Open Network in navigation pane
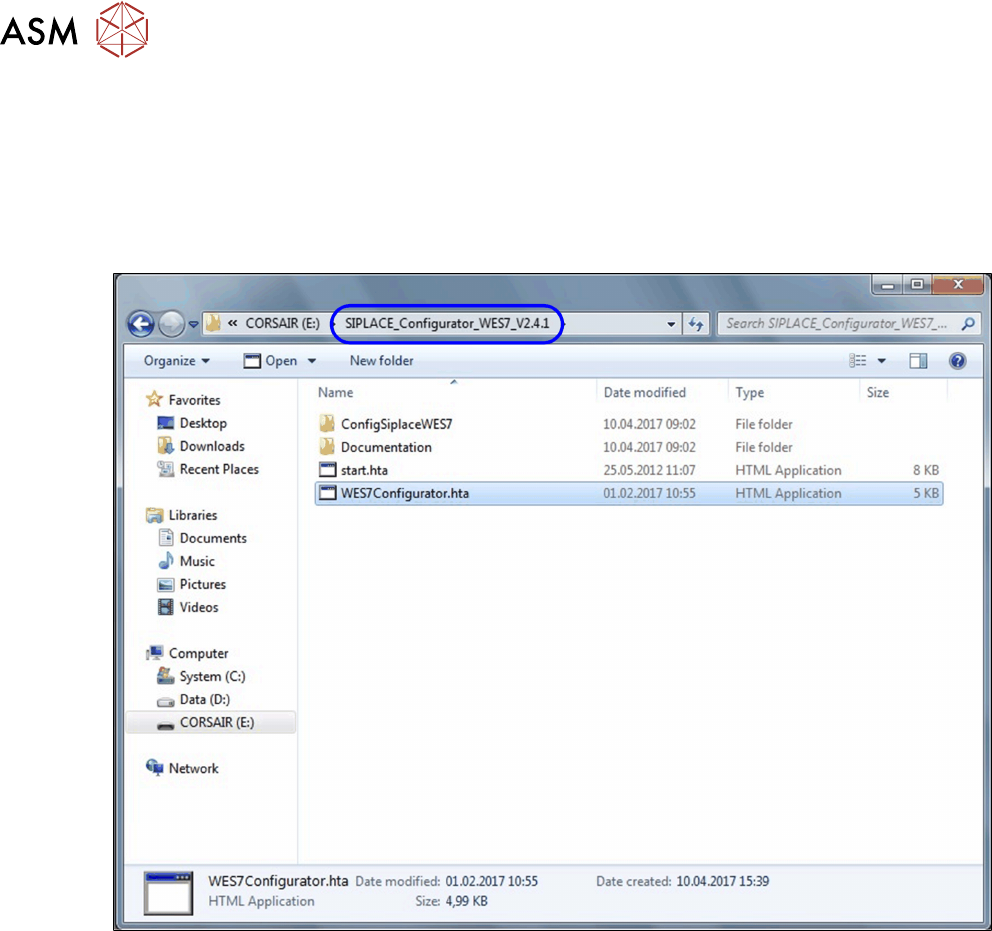The height and width of the screenshot is (931, 992). (193, 768)
